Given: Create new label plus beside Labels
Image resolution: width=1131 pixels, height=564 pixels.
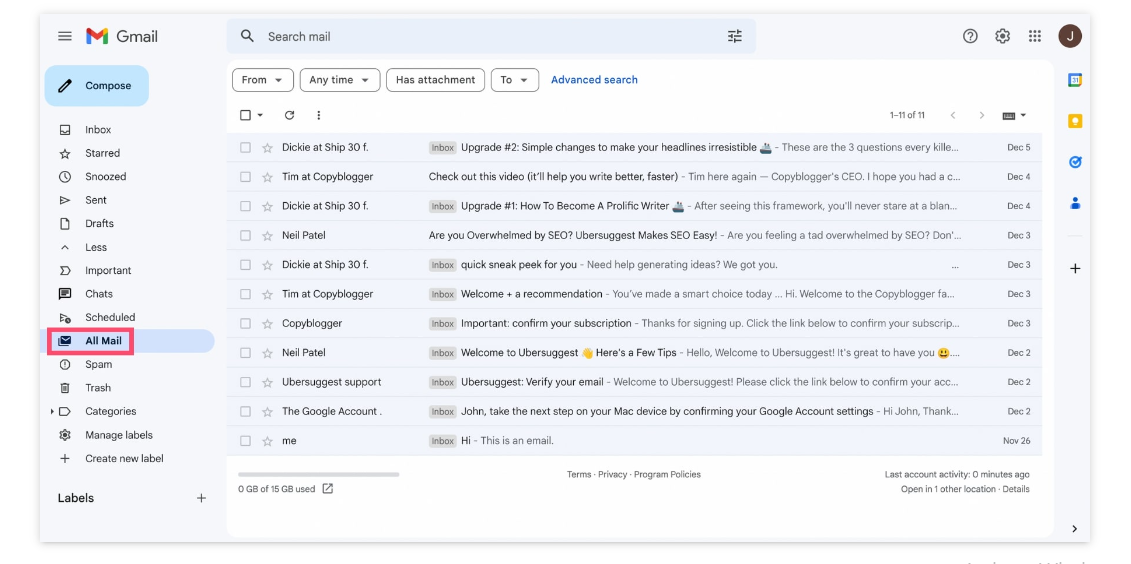Looking at the screenshot, I should click(x=201, y=498).
